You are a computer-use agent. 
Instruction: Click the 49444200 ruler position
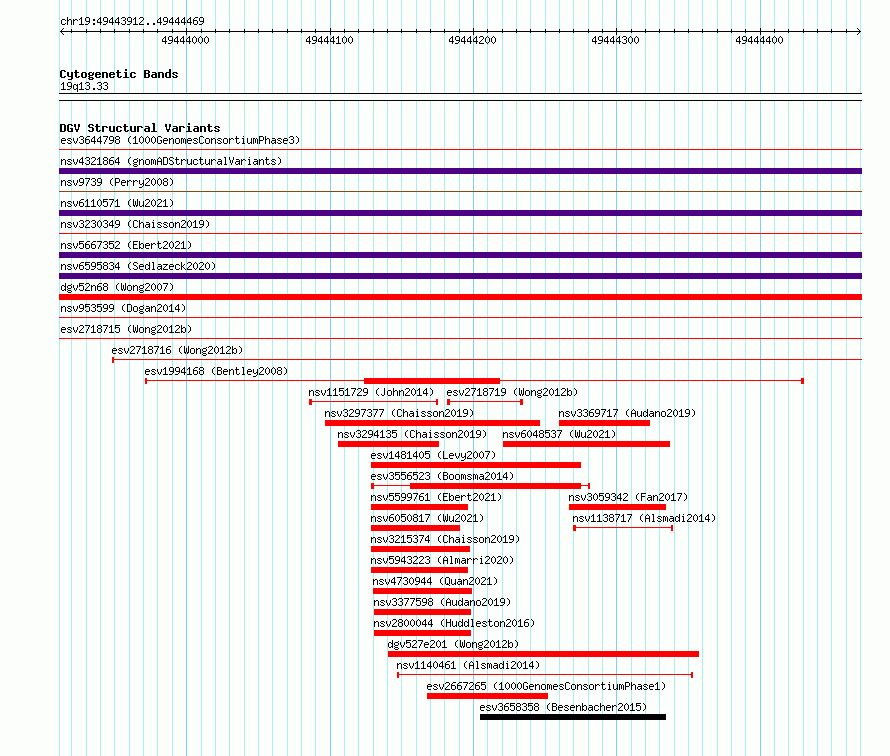pos(472,40)
